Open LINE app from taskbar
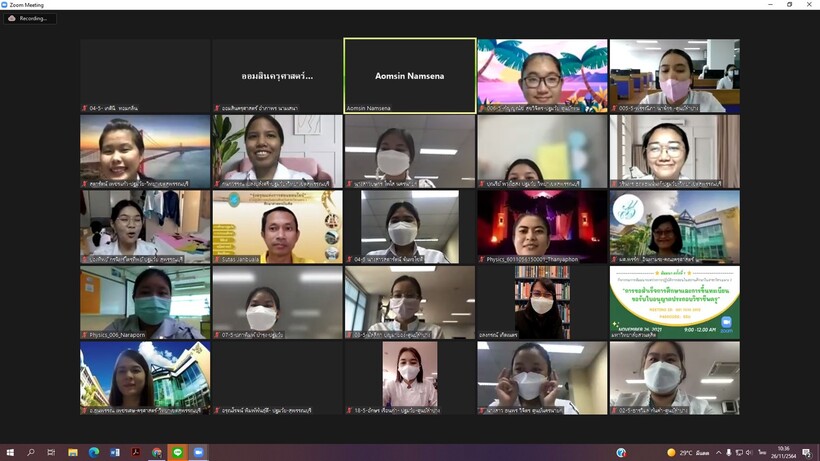This screenshot has height=461, width=820. click(x=178, y=452)
